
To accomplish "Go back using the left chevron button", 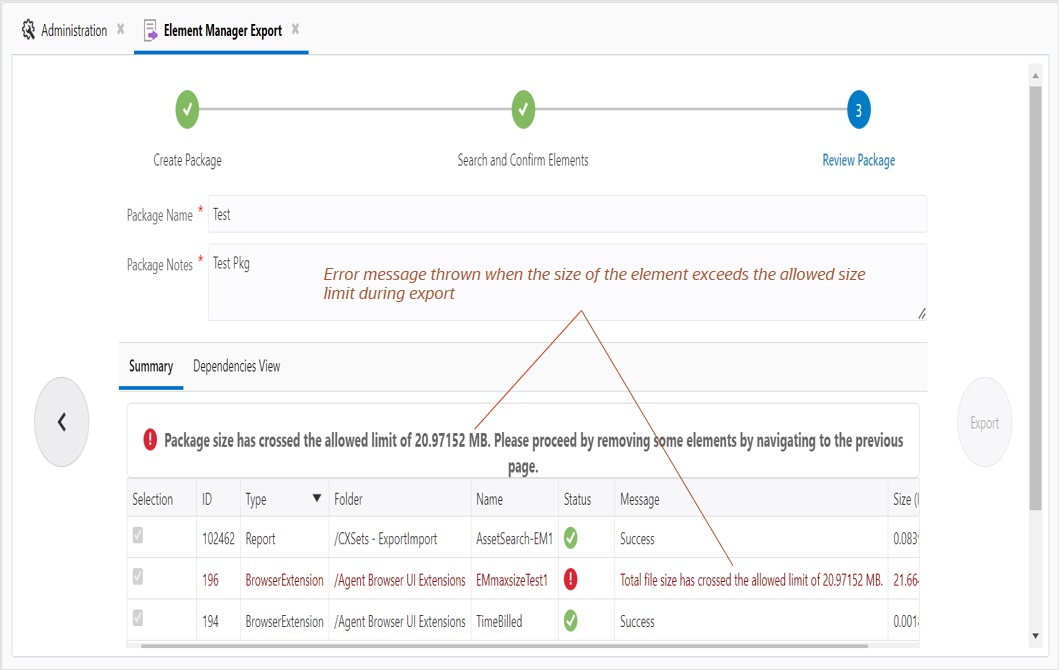I will pyautogui.click(x=61, y=422).
